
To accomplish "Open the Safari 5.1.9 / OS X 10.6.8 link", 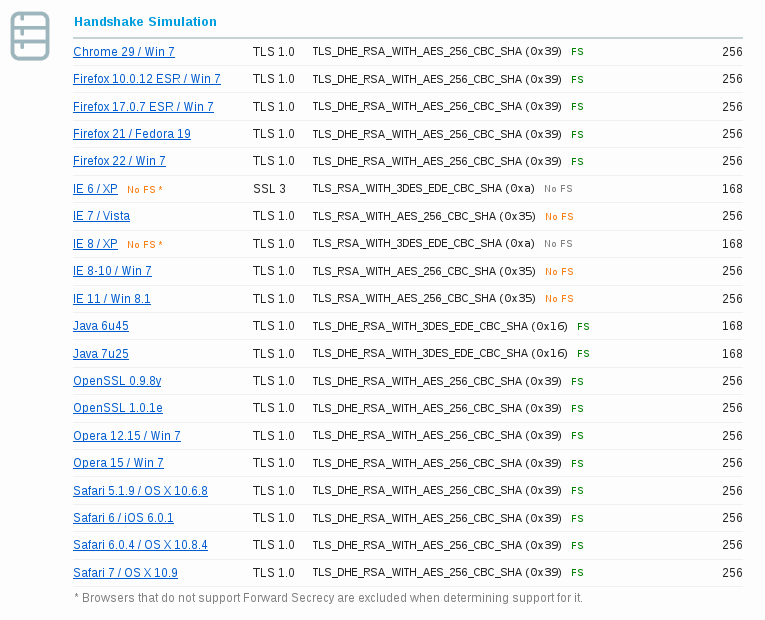I will coord(141,491).
